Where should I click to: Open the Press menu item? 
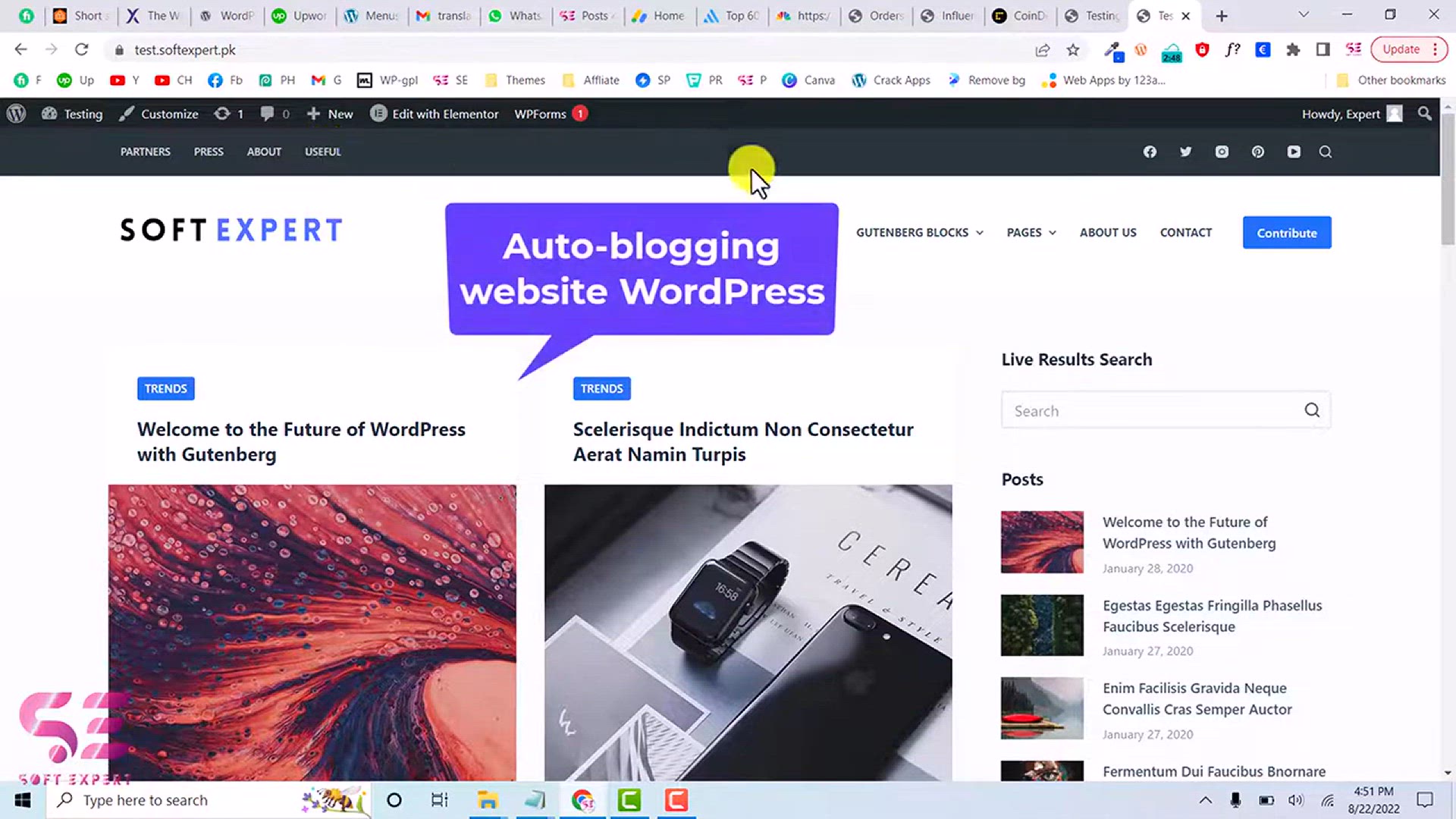(209, 152)
